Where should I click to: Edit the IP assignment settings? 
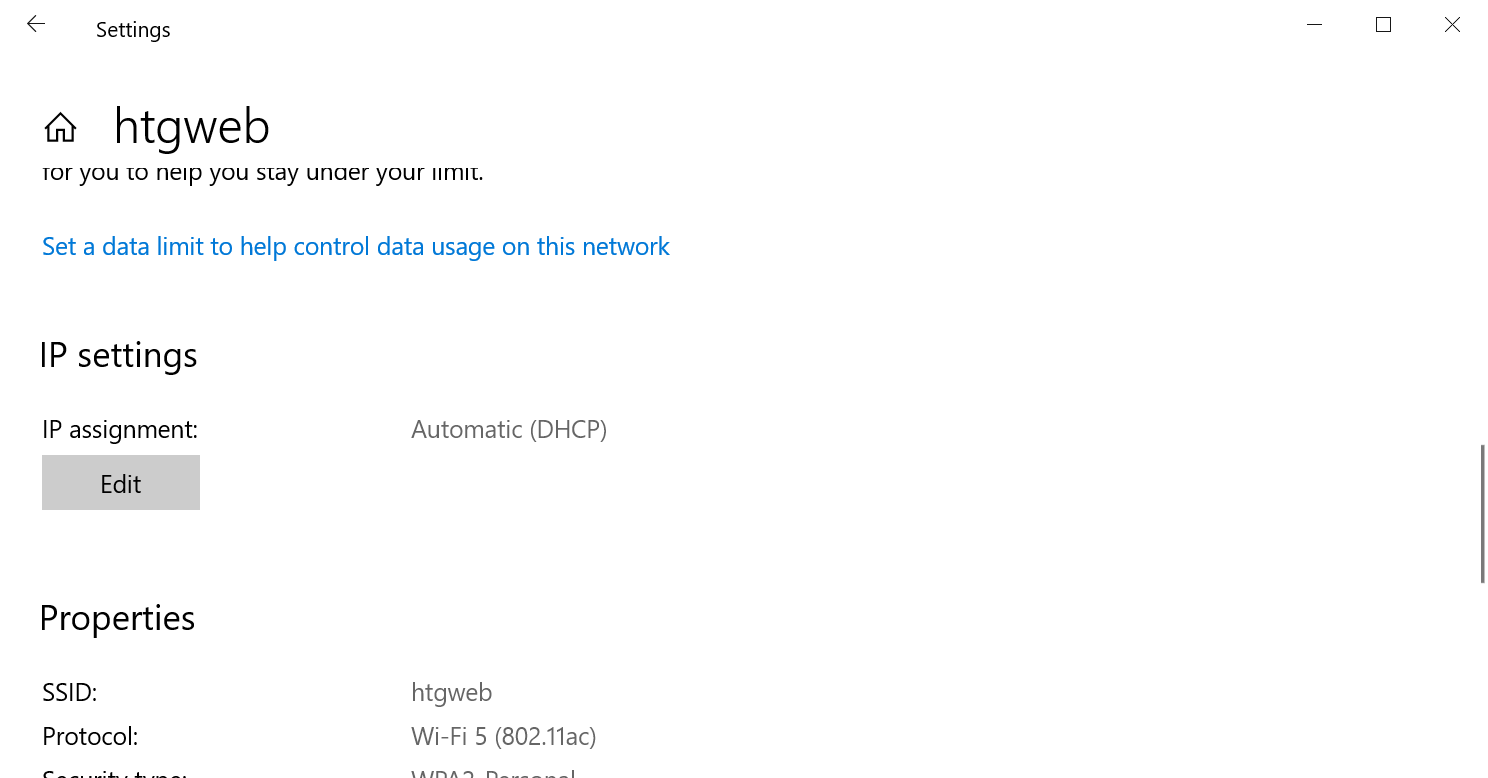pyautogui.click(x=120, y=482)
